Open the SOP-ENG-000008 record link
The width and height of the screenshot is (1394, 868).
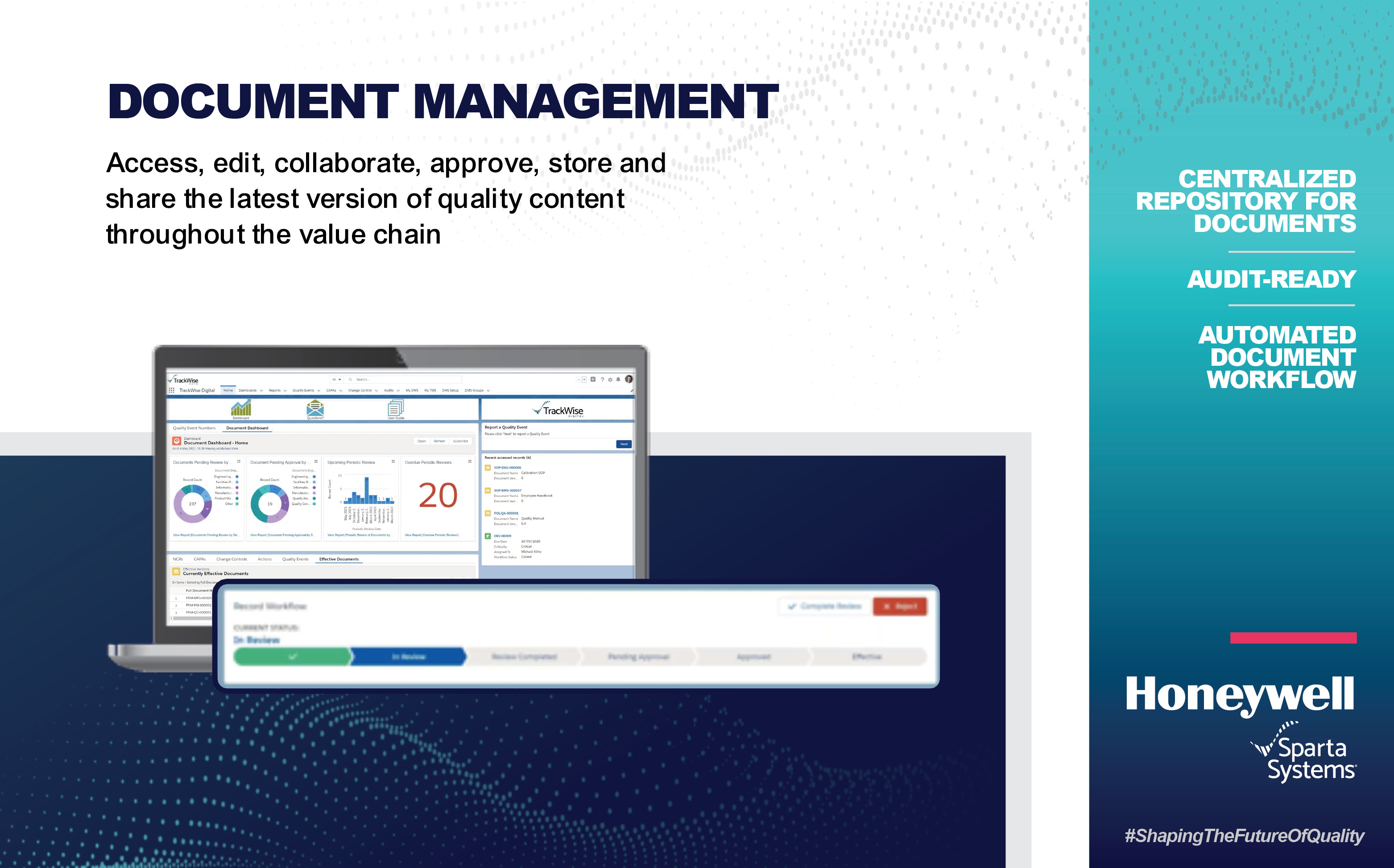[x=508, y=468]
